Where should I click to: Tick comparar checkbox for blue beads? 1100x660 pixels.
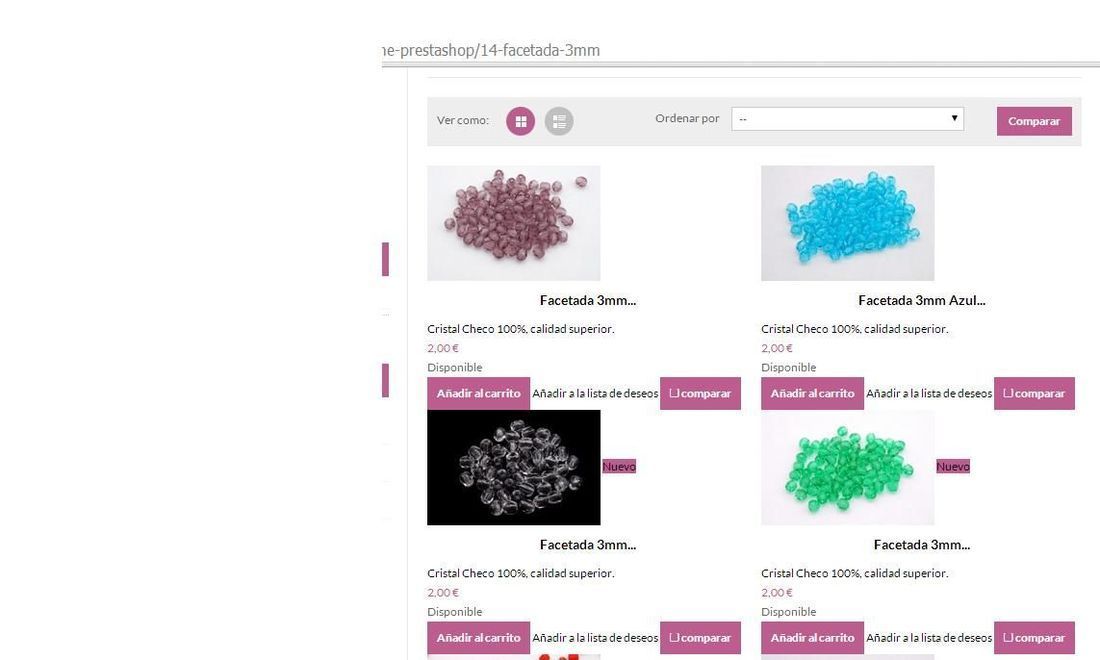click(x=1008, y=393)
